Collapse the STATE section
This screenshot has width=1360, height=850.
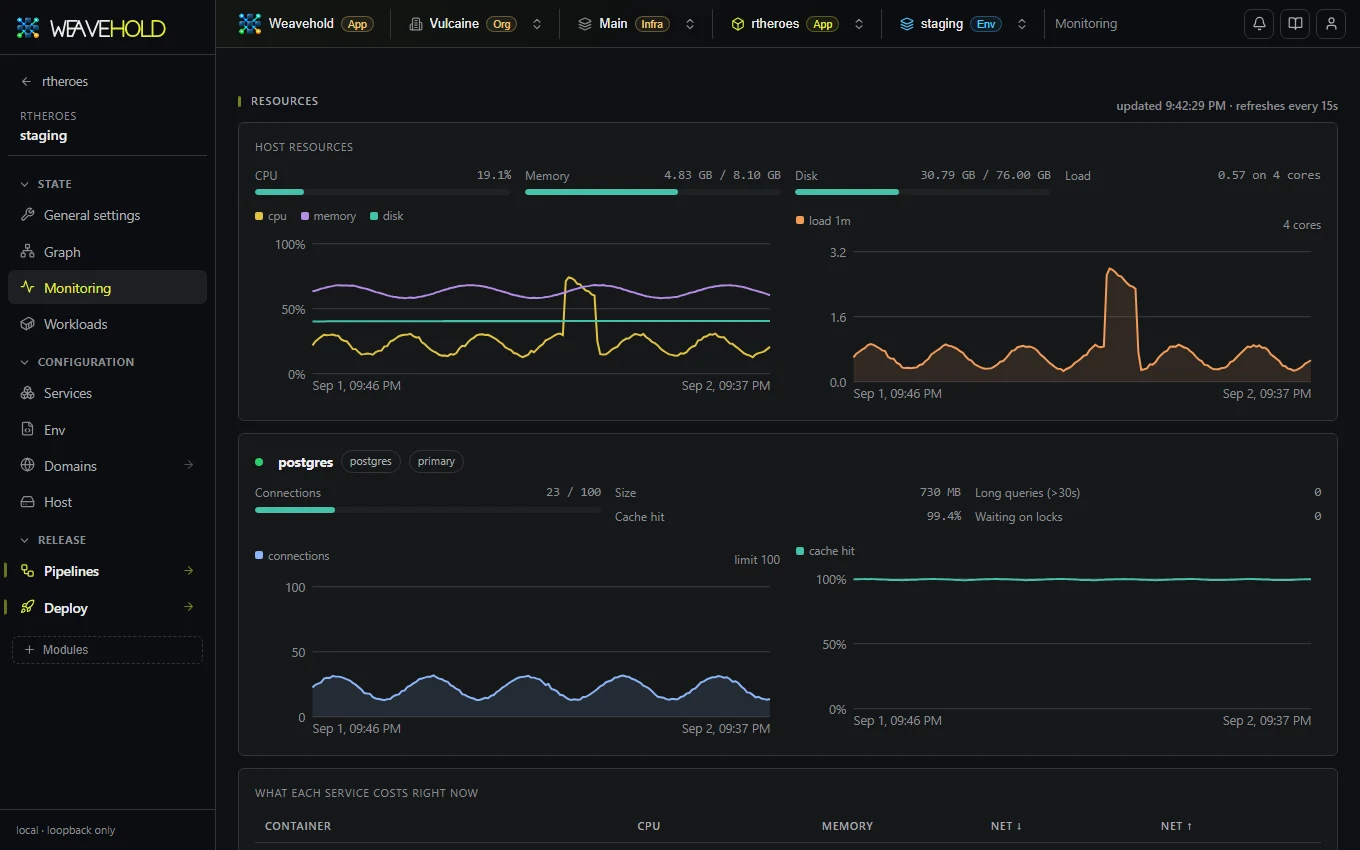click(46, 184)
